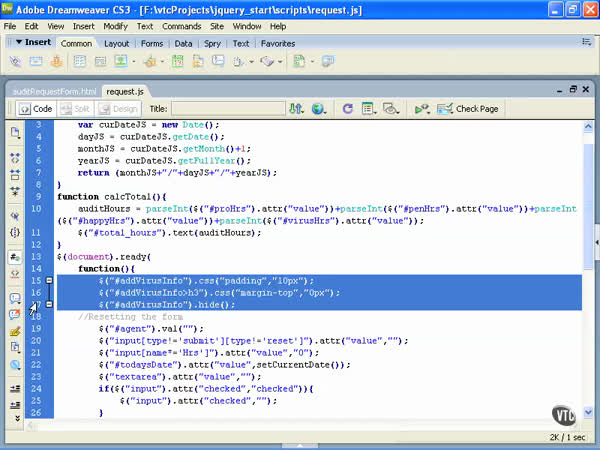This screenshot has height=450, width=600.
Task: Collapse the code fold marker at line 15
Action: pyautogui.click(x=48, y=282)
